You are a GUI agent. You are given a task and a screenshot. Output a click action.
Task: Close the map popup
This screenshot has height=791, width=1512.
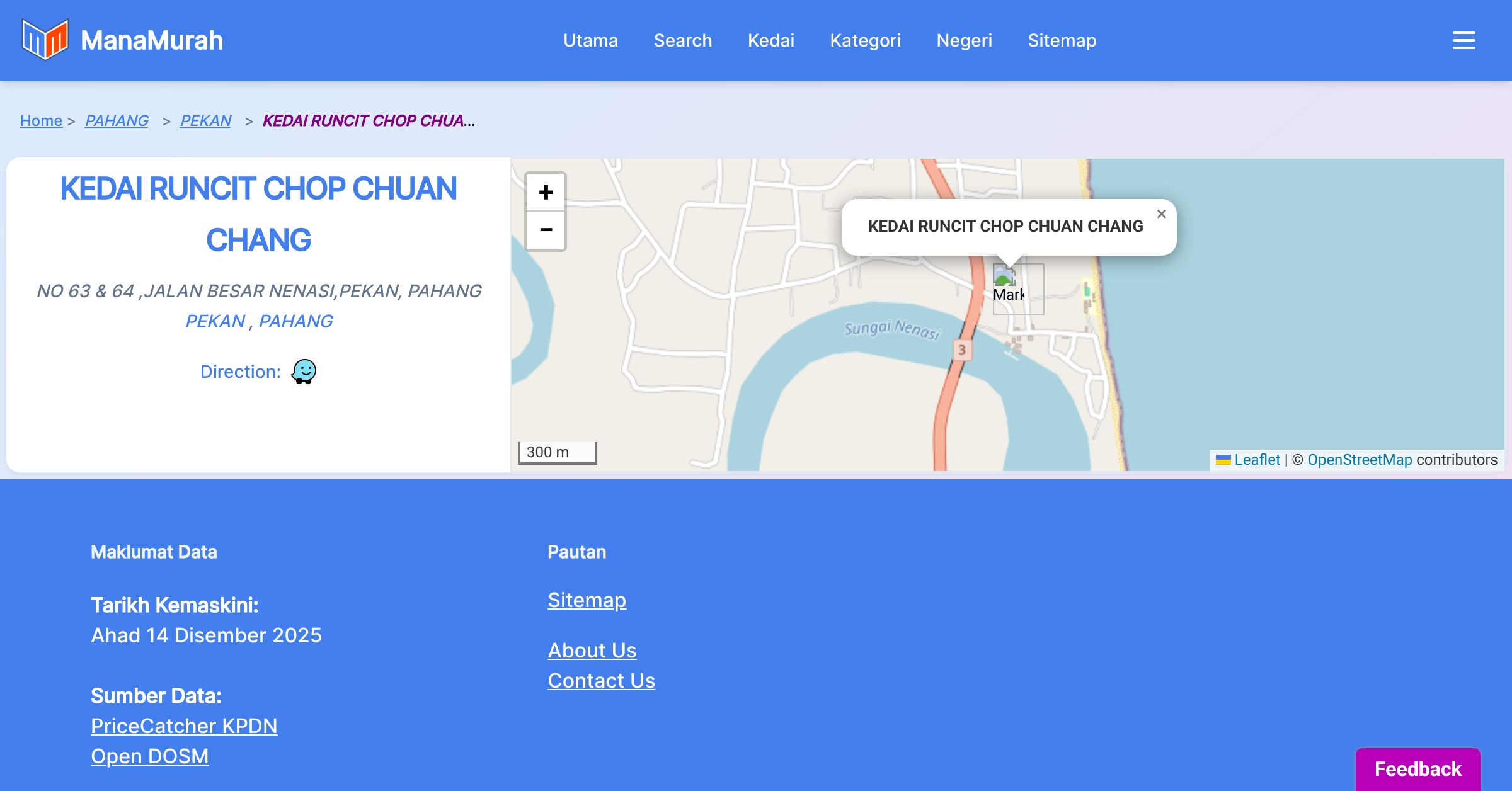coord(1161,214)
